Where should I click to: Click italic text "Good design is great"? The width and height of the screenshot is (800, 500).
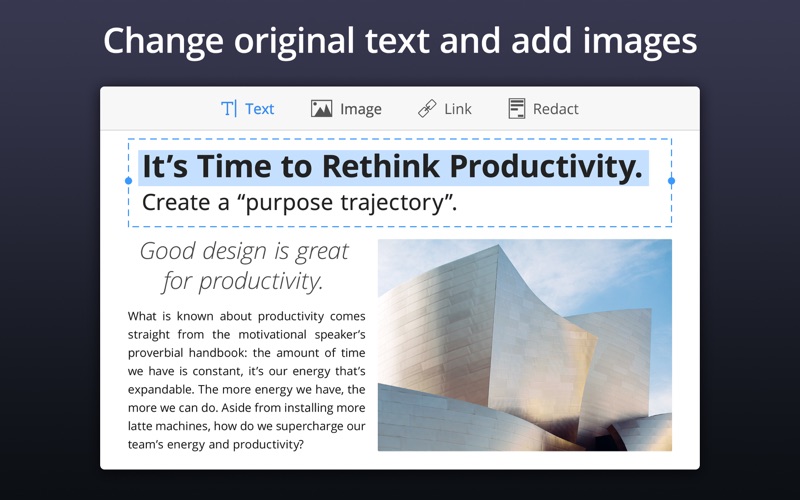tap(244, 251)
